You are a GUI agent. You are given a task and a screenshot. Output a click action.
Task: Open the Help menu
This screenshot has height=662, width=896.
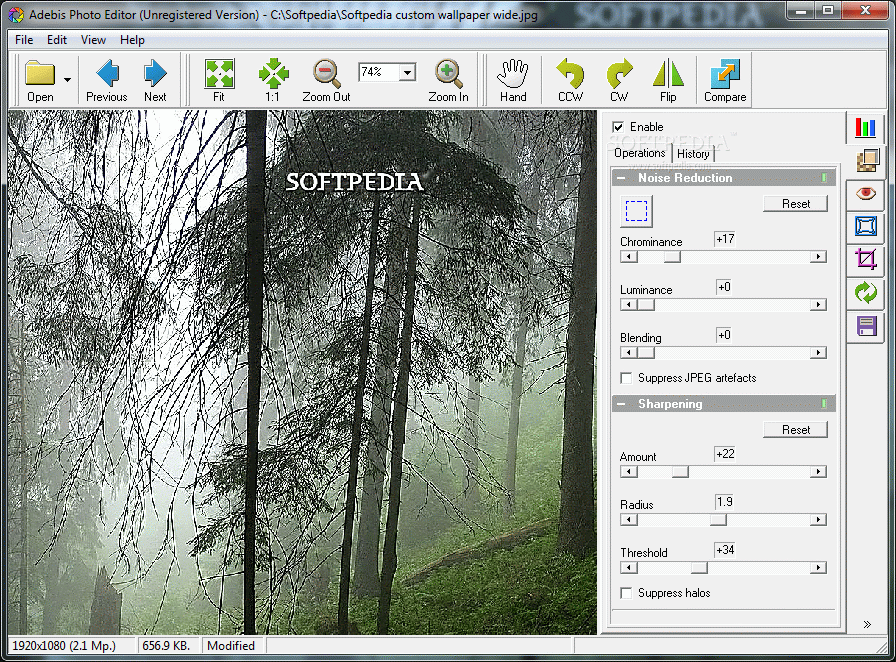click(133, 40)
